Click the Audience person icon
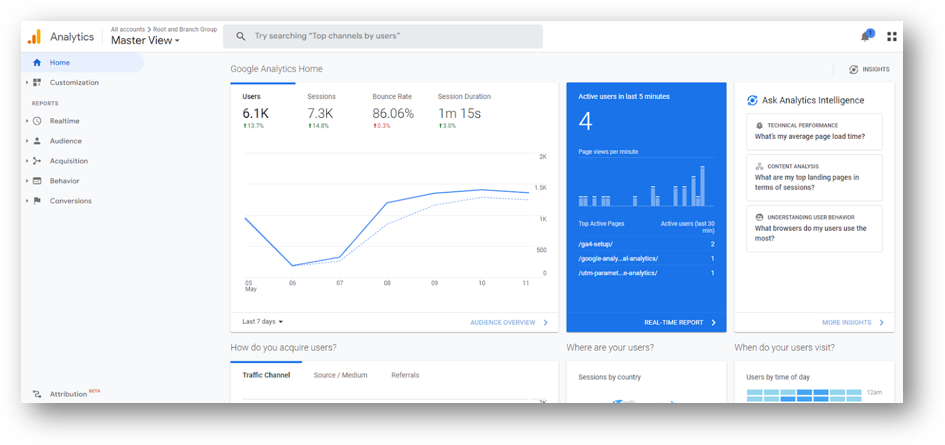945x445 pixels. [37, 141]
